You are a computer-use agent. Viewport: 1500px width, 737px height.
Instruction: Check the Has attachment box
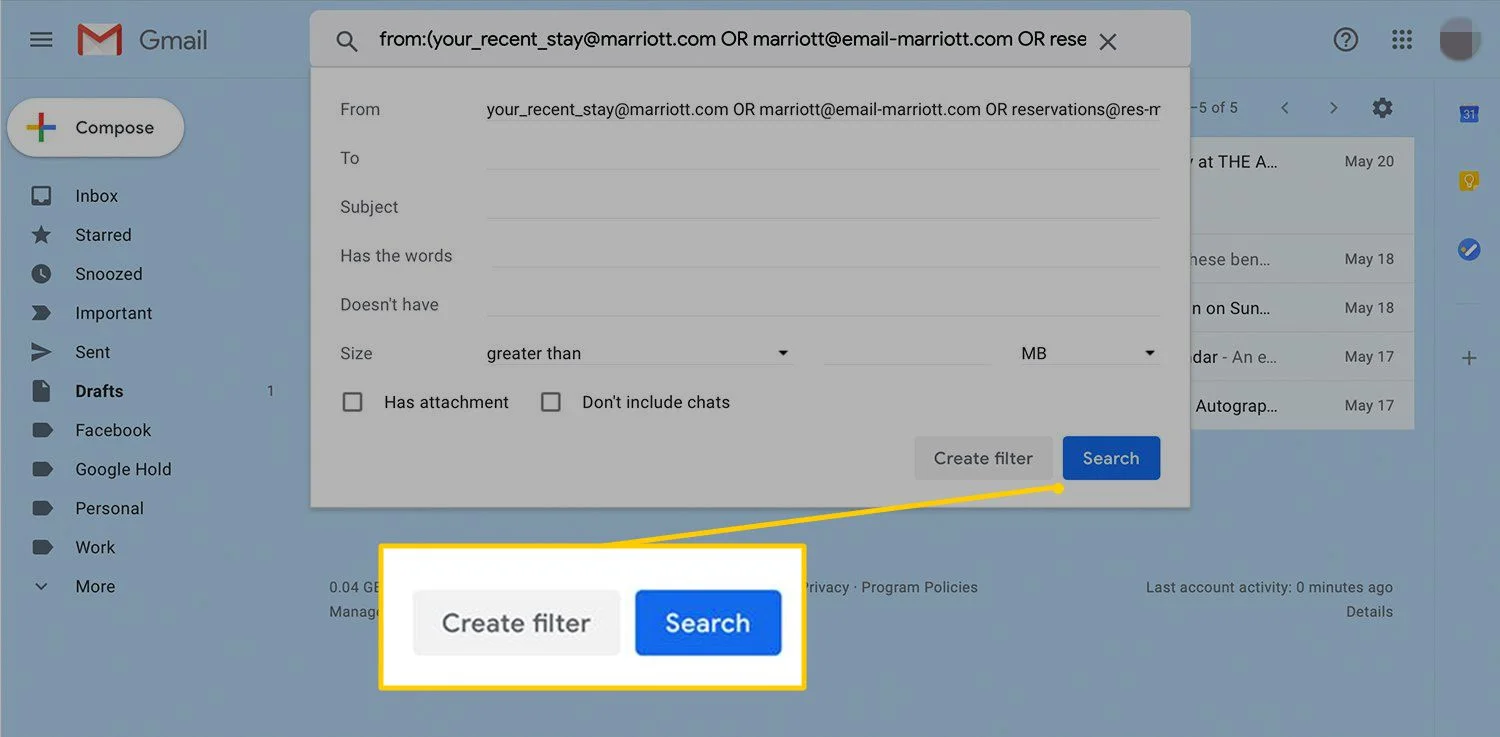coord(352,402)
